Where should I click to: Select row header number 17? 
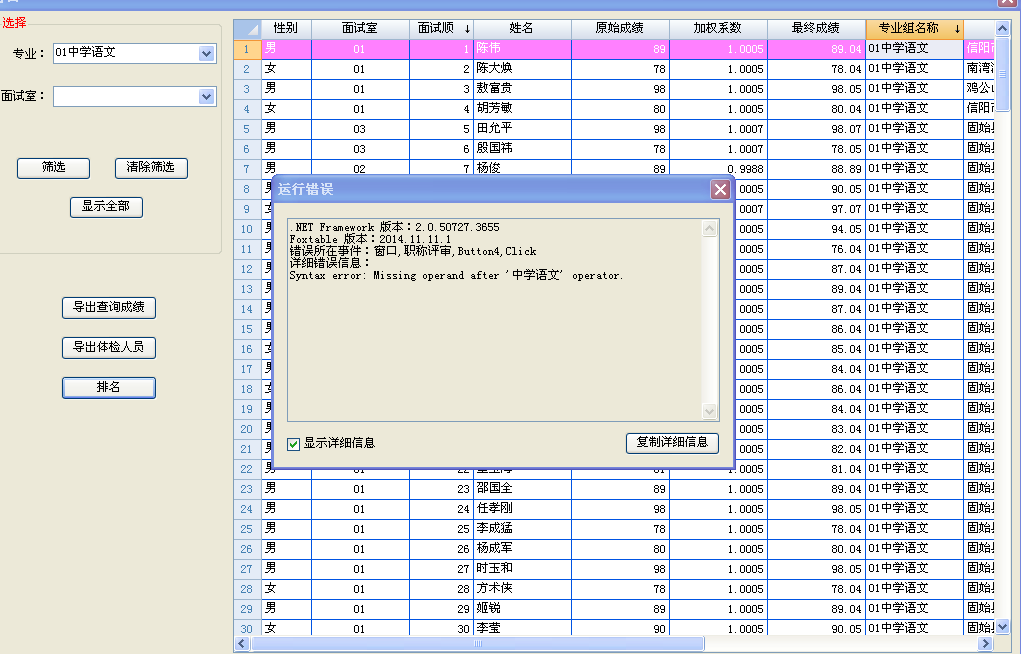pos(247,369)
